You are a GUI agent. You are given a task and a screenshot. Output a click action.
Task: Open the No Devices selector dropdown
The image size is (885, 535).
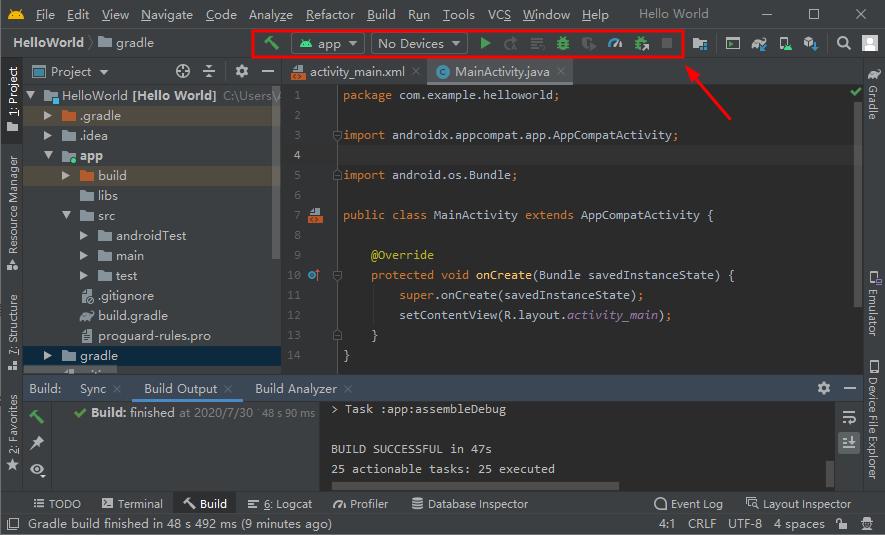pos(418,44)
